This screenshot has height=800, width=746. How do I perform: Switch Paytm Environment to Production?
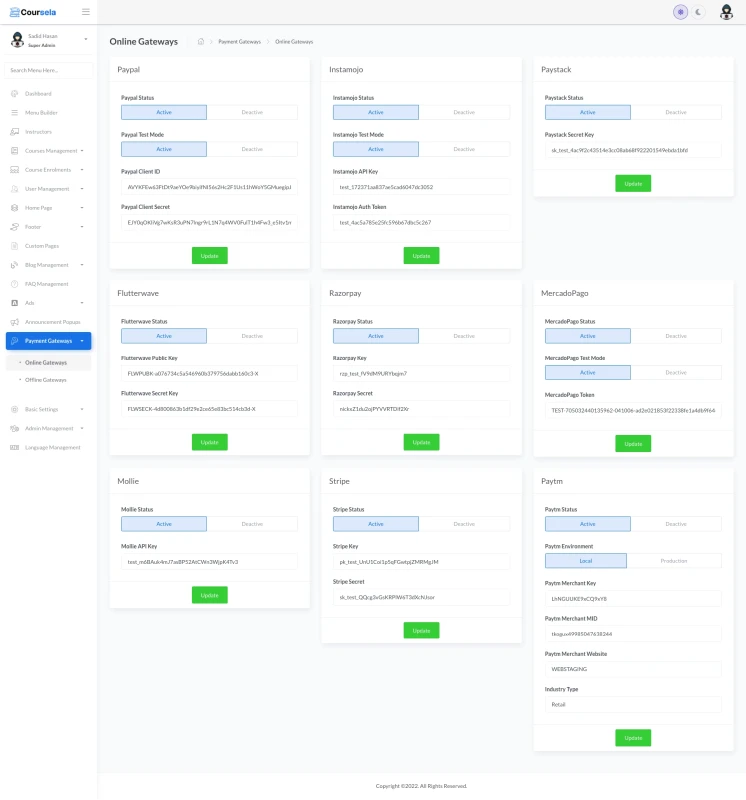click(x=675, y=561)
